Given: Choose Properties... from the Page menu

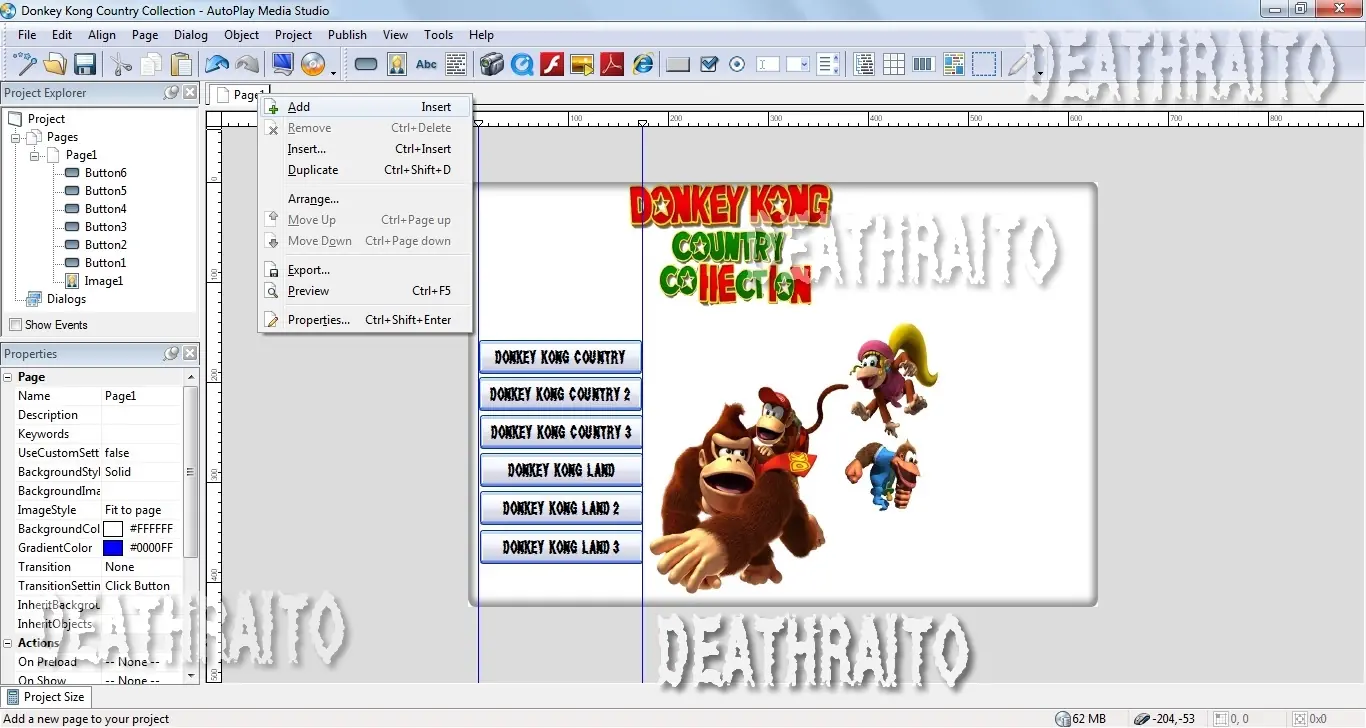Looking at the screenshot, I should 364,320.
